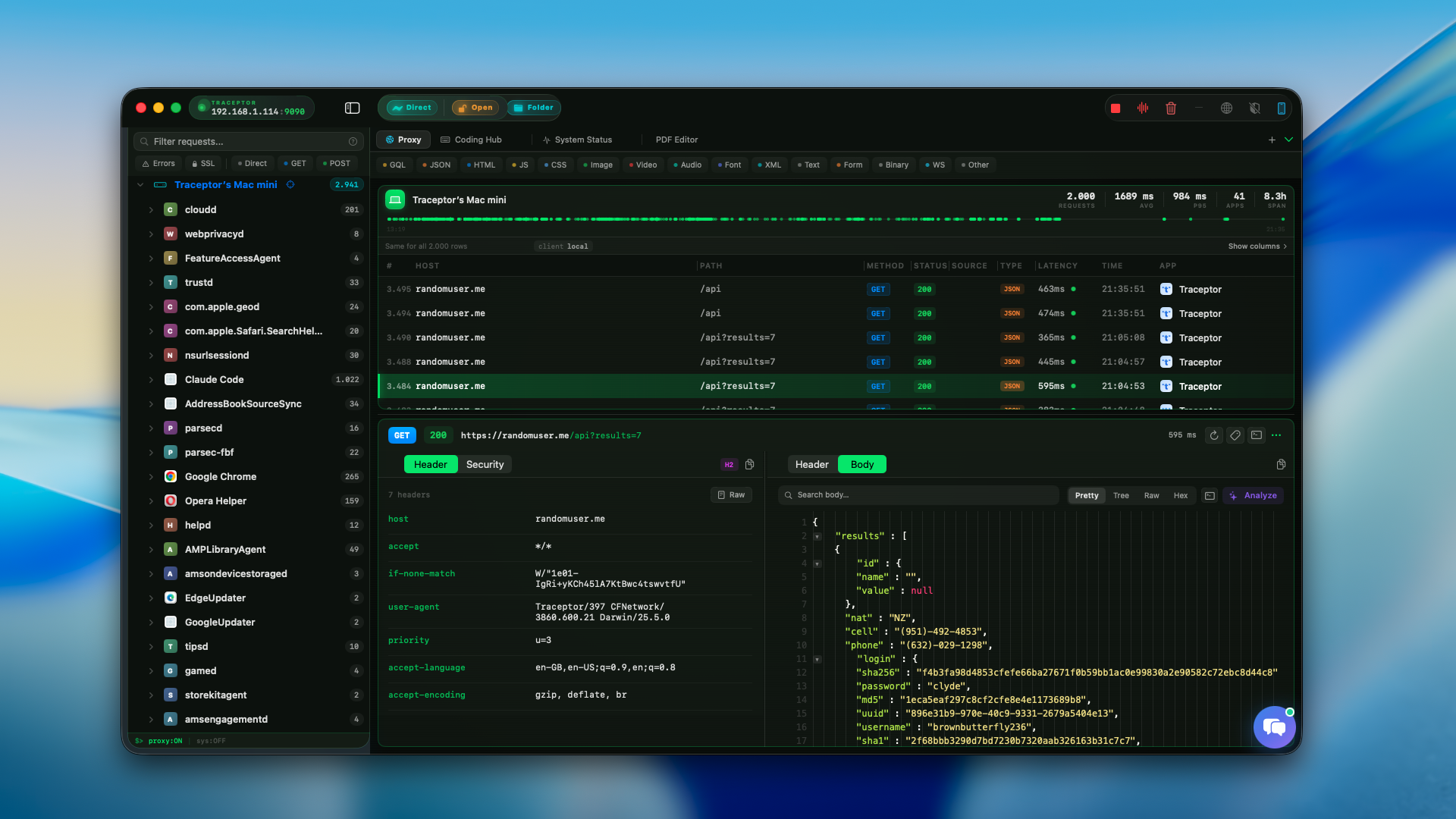Click the tag icon next to repeat
Viewport: 1456px width, 819px height.
click(x=1235, y=435)
